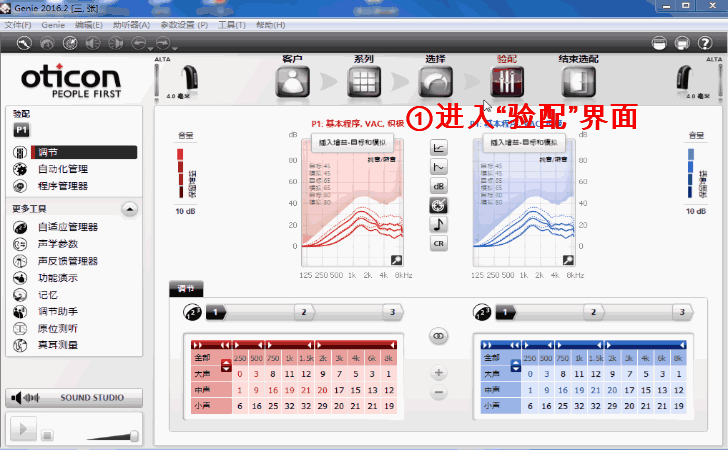Open the redo history dropdown arrow
Image resolution: width=728 pixels, height=450 pixels.
pos(174,48)
